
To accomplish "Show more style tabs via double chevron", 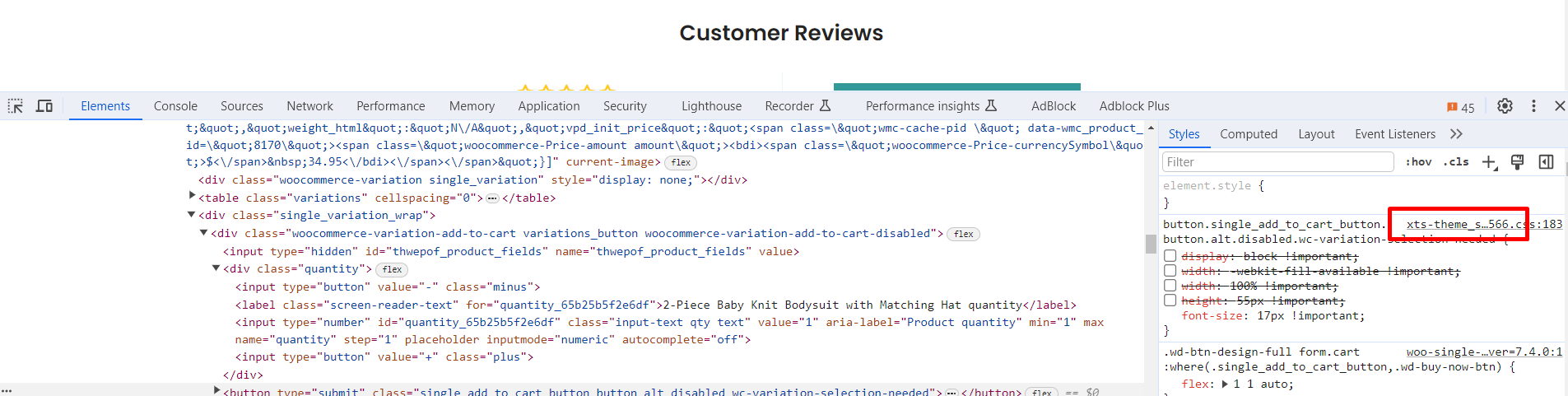I will [1456, 134].
